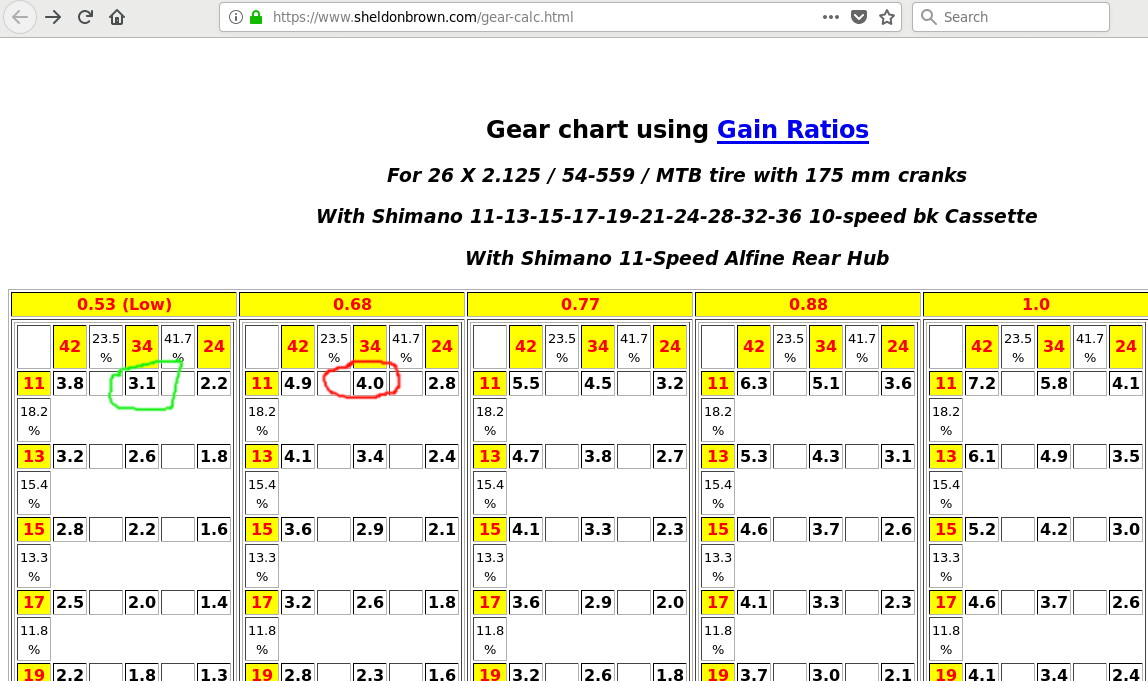Open the Gain Ratios link
1148x681 pixels.
pyautogui.click(x=792, y=129)
